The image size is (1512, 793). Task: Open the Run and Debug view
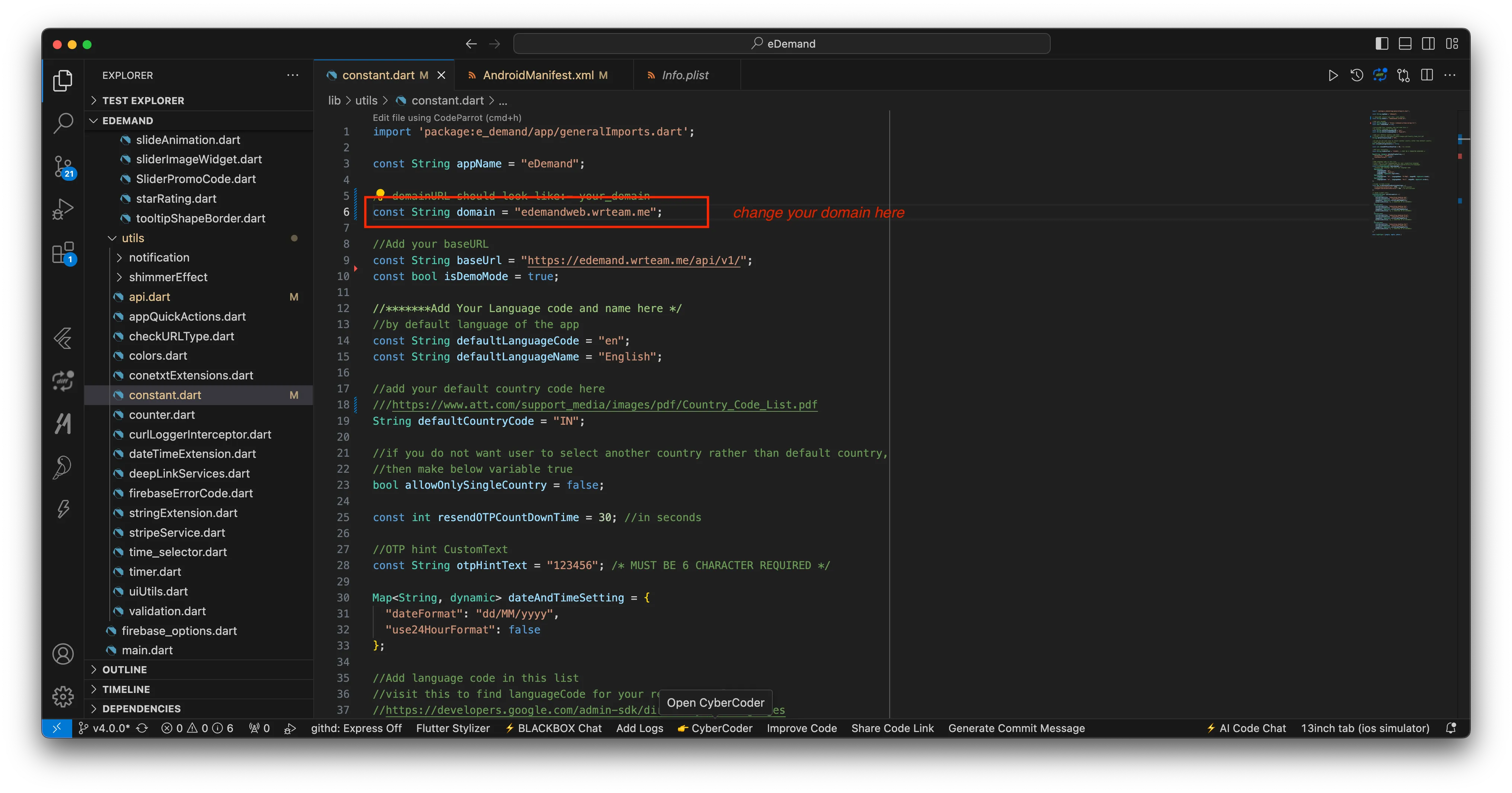point(63,209)
